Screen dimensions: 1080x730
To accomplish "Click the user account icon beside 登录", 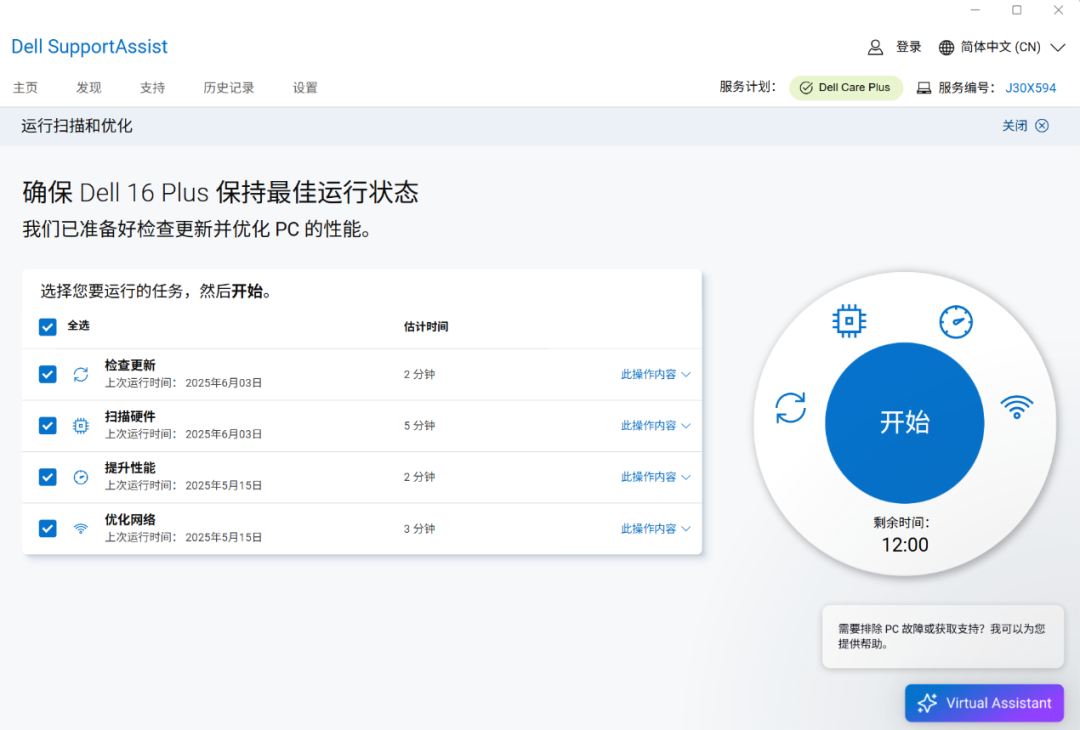I will (875, 47).
